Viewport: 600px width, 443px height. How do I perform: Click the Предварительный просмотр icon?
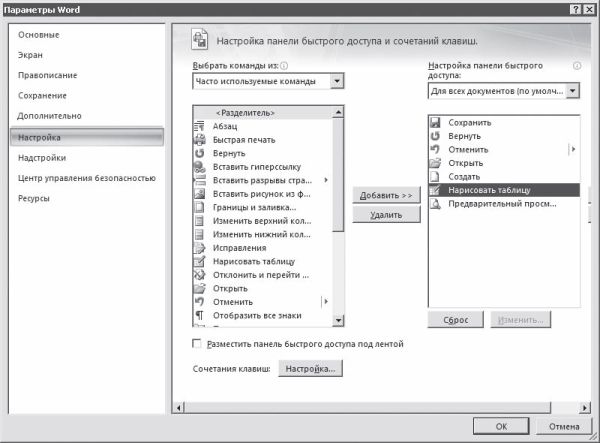435,204
